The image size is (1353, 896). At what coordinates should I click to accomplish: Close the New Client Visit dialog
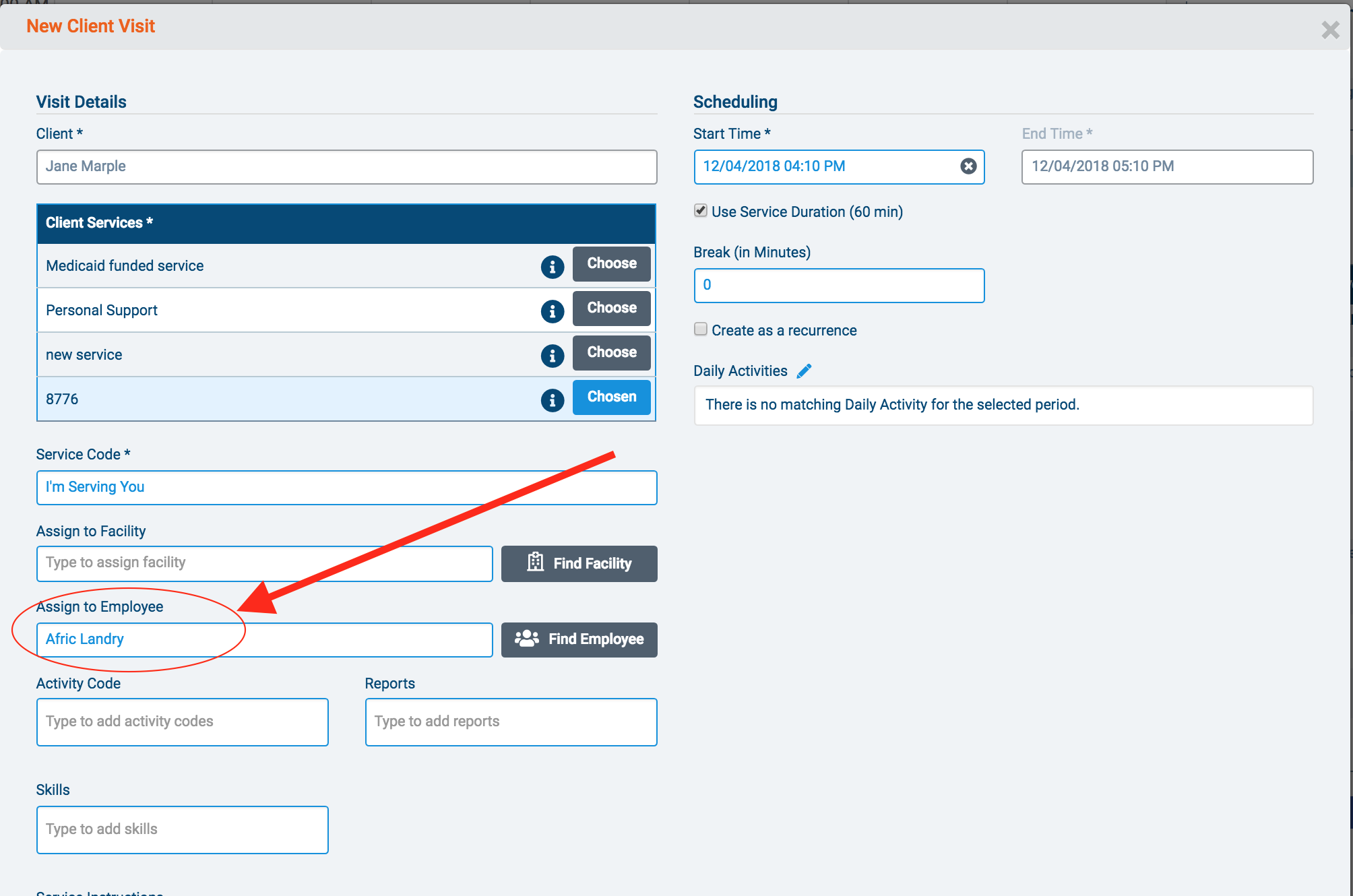point(1330,30)
